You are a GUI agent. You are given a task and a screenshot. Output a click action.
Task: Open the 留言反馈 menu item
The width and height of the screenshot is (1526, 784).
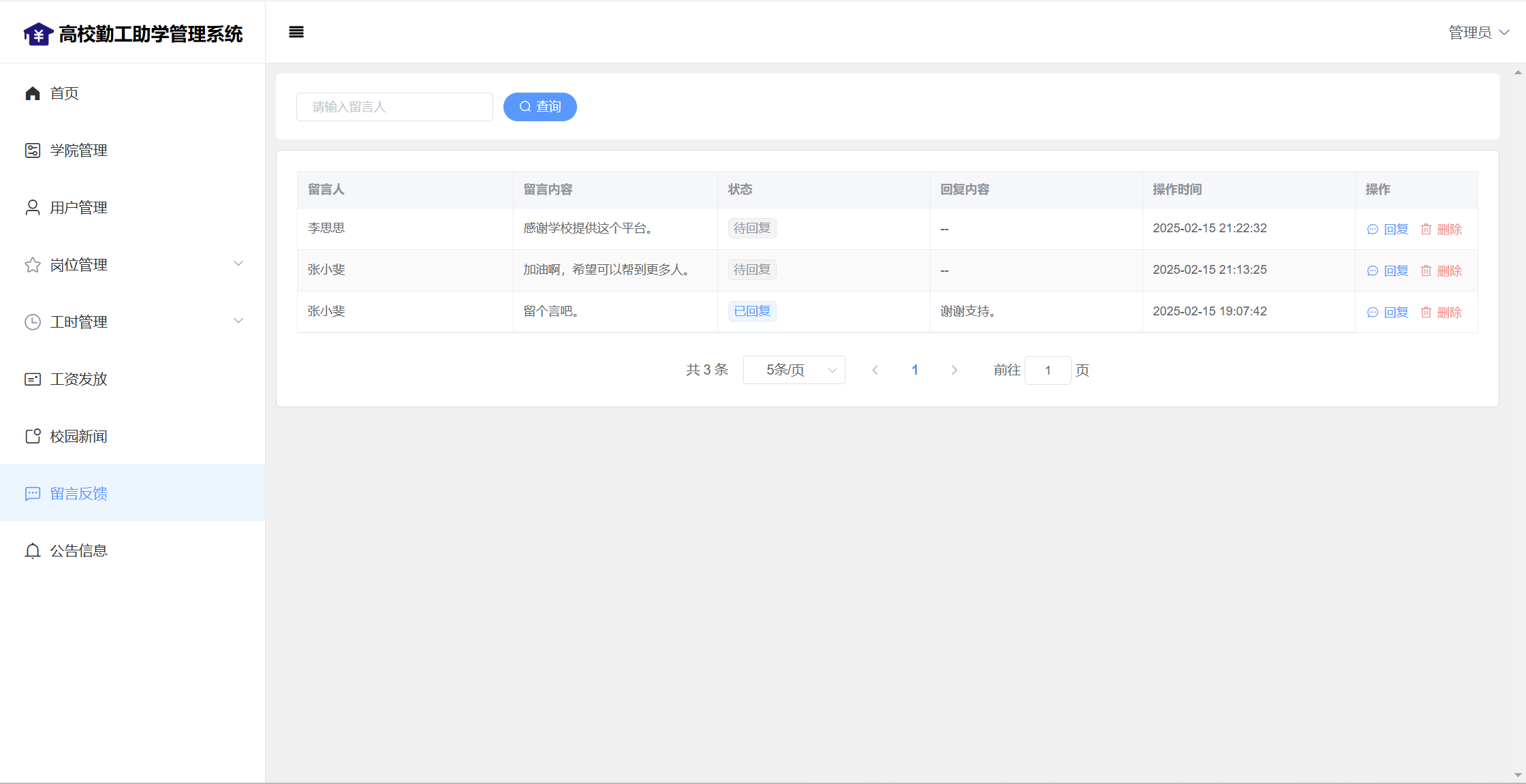[78, 494]
